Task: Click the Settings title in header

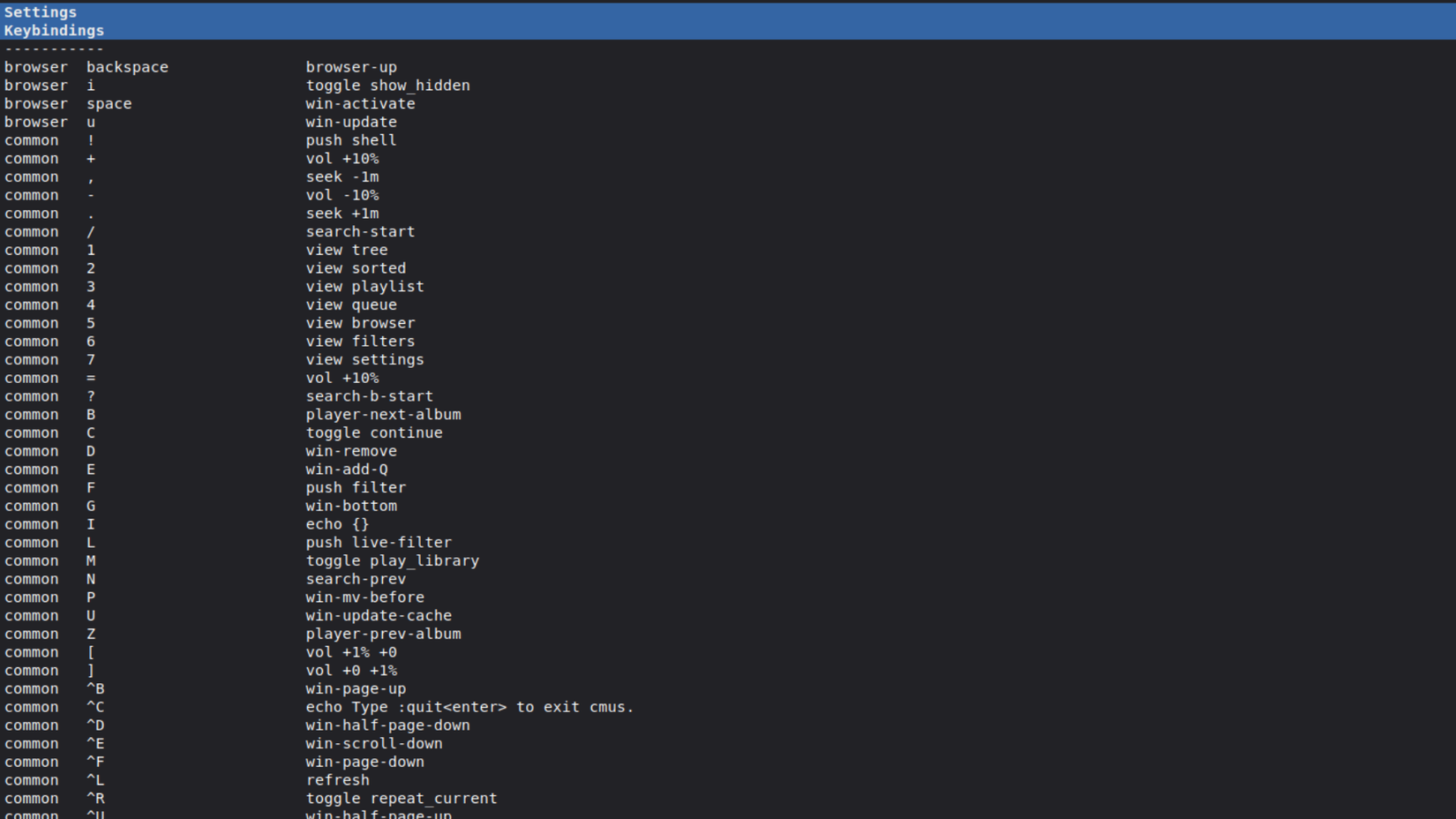Action: (x=41, y=12)
